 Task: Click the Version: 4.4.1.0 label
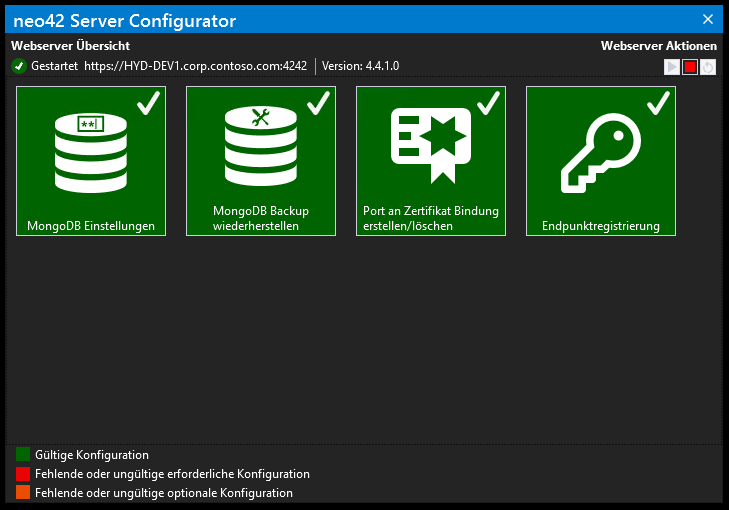[360, 66]
